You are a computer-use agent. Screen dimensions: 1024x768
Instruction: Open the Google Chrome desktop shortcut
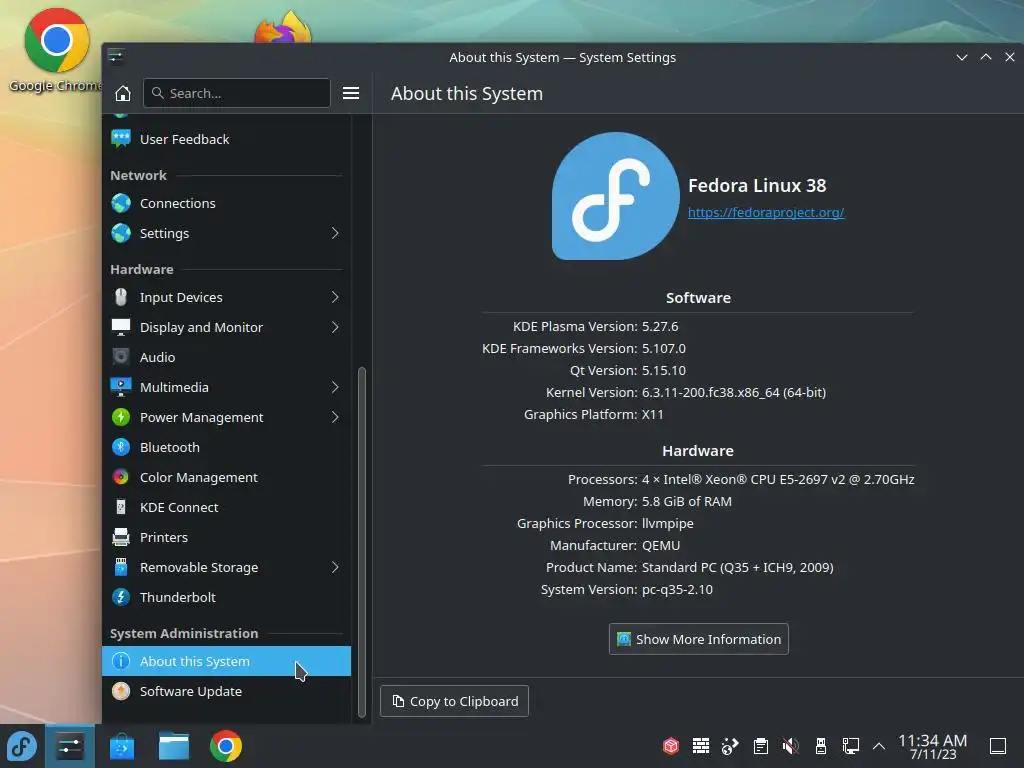point(56,51)
